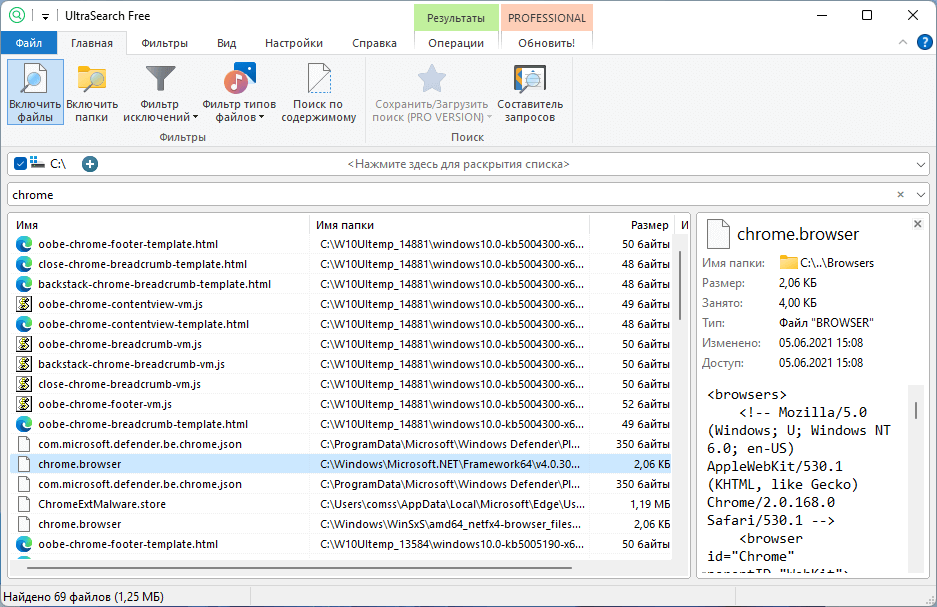Screen dimensions: 937x607
Task: Sort results by Имя папки column header
Action: coord(449,225)
